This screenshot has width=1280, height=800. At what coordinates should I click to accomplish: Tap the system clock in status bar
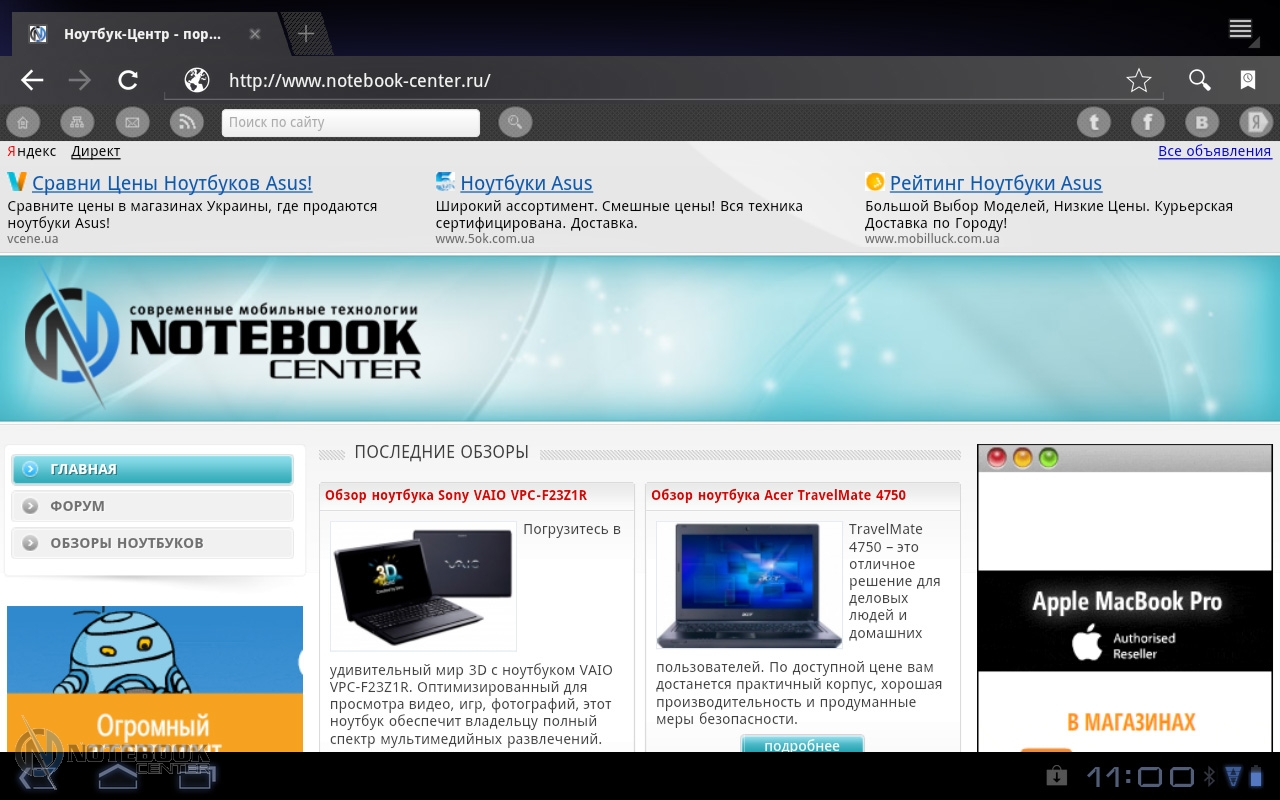point(1140,777)
